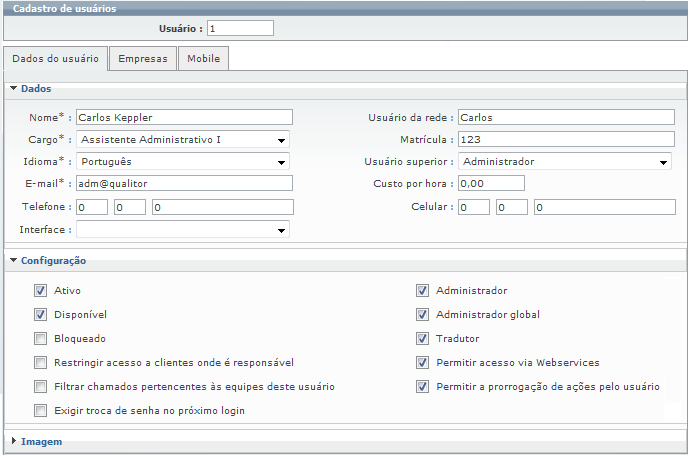Check Exigir troca de senha no próximo login

tap(41, 411)
